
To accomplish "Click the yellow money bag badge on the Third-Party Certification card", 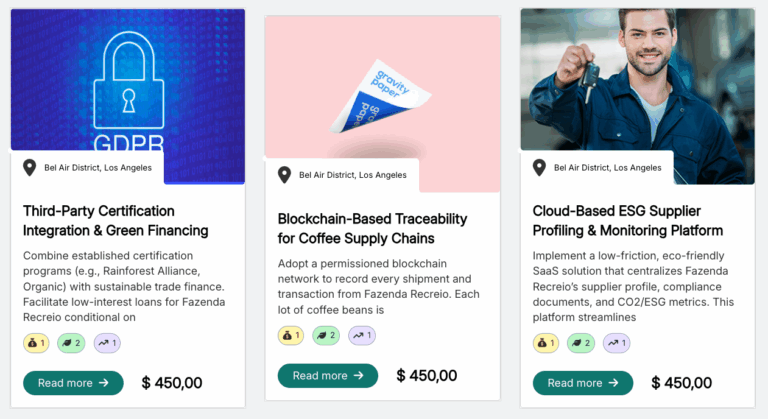I will point(37,343).
